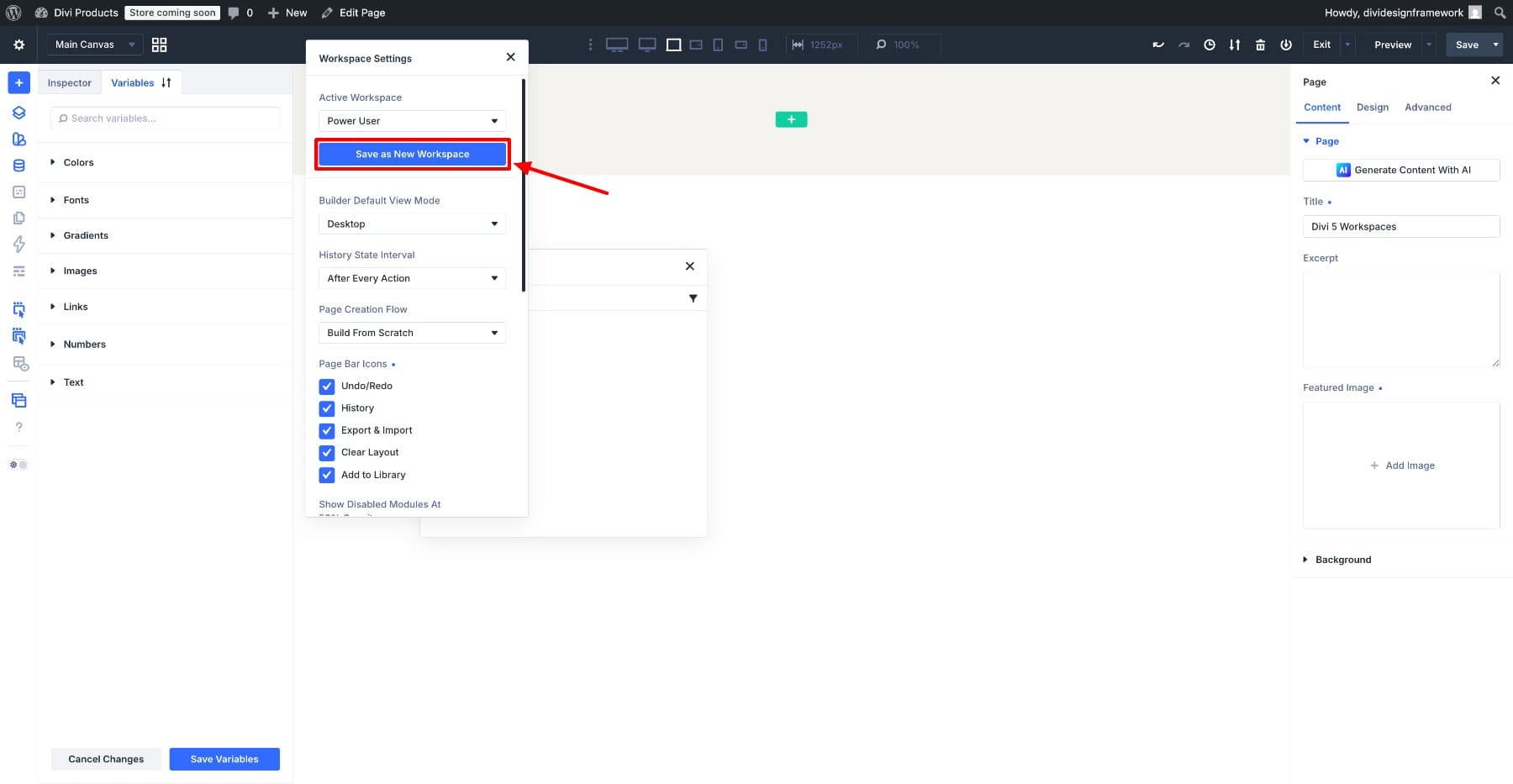Click the power icon in page bar
This screenshot has height=784, width=1513.
(x=1285, y=45)
